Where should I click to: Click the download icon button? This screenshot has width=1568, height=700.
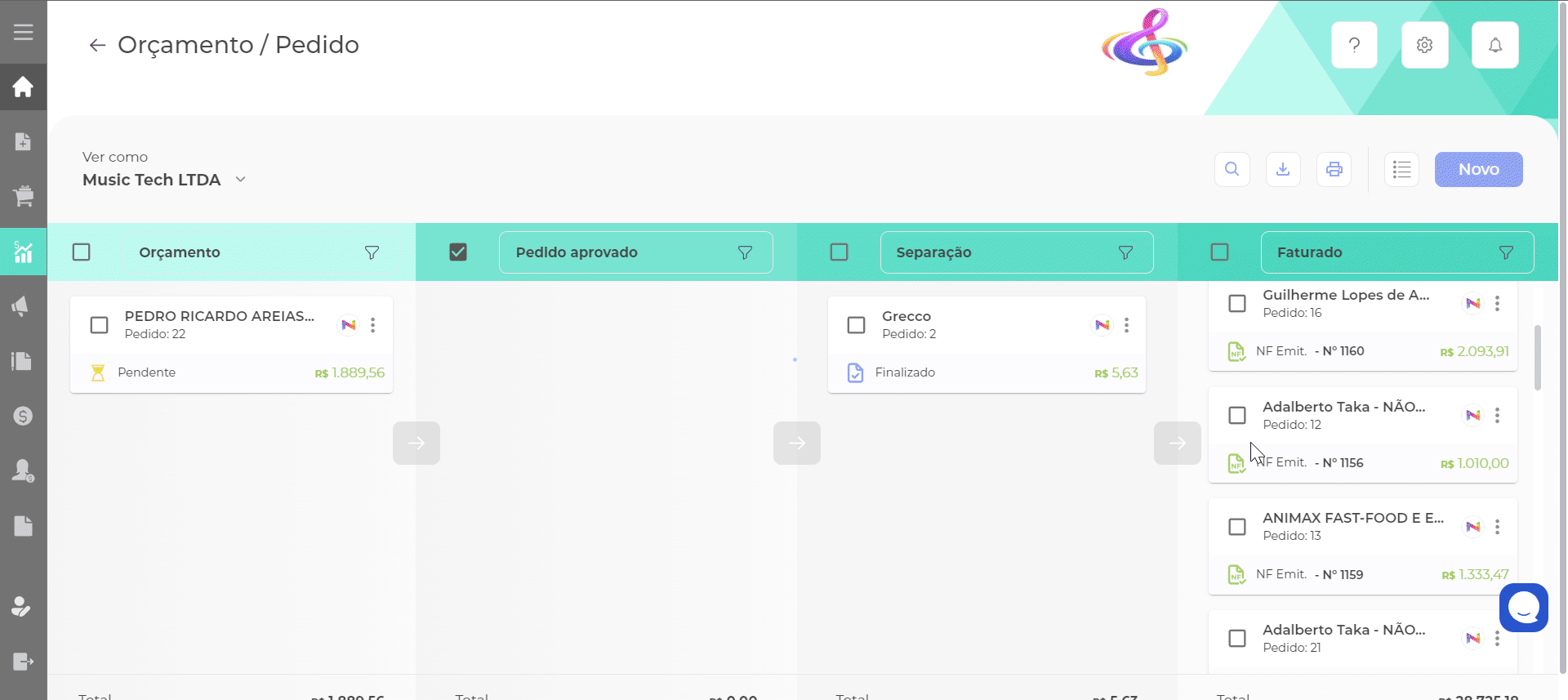tap(1283, 169)
